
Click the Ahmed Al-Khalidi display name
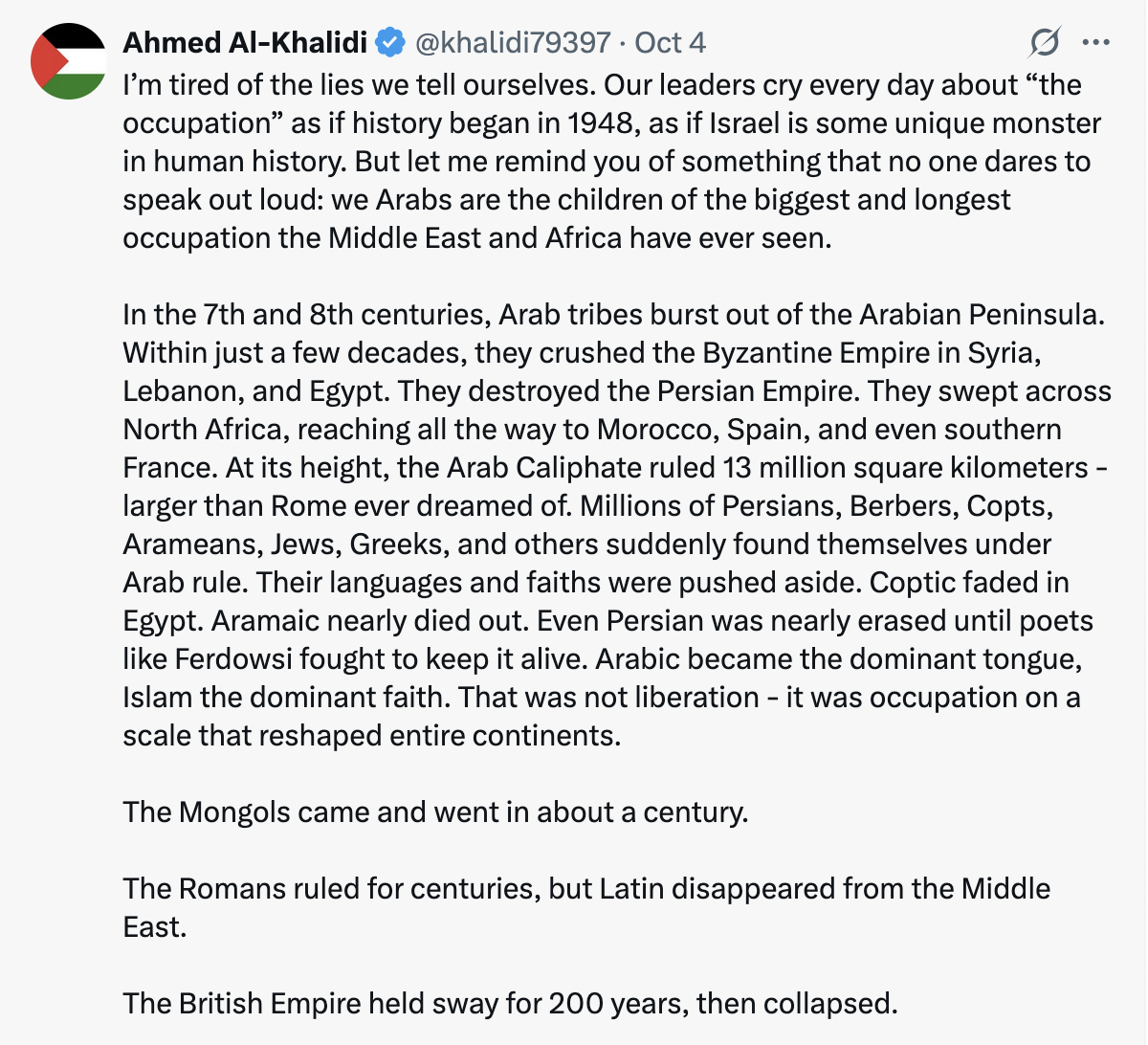click(245, 42)
